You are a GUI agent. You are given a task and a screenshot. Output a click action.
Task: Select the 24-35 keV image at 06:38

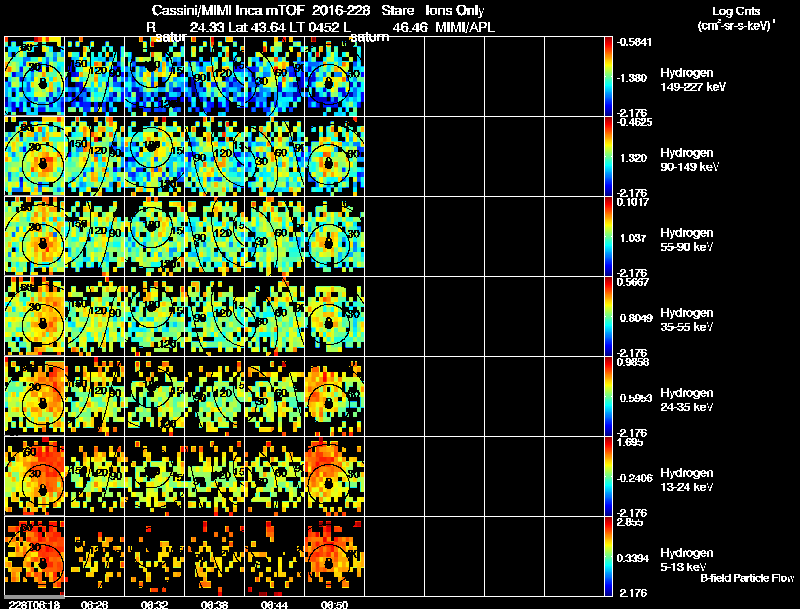[x=215, y=397]
